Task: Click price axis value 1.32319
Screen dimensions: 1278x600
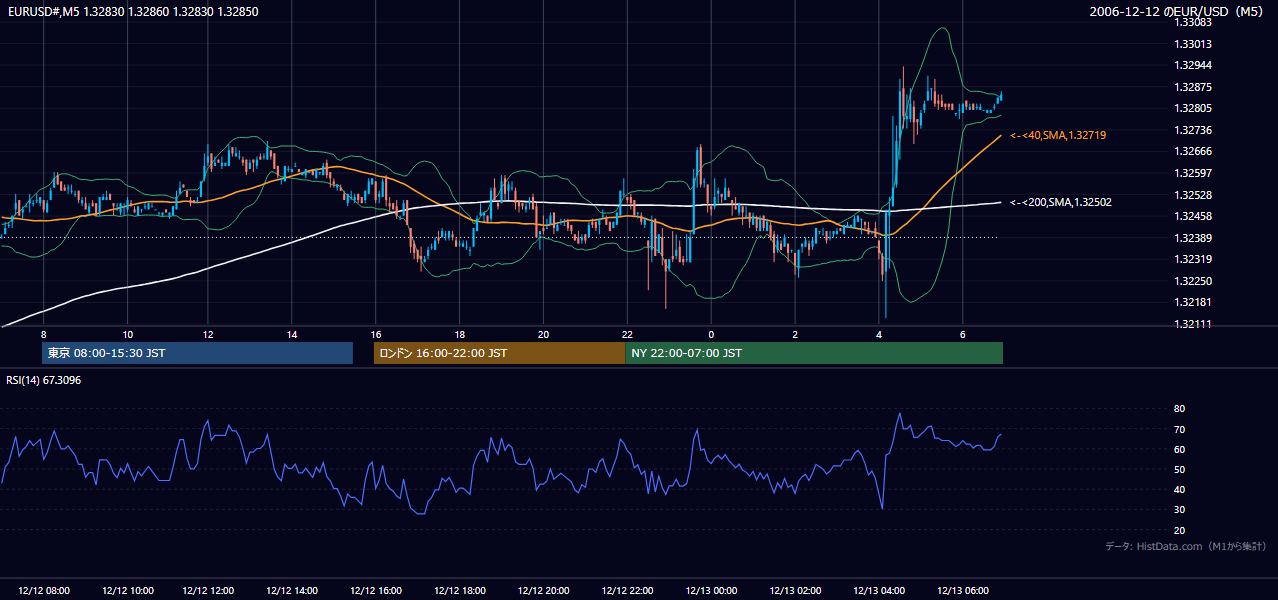Action: click(1193, 259)
